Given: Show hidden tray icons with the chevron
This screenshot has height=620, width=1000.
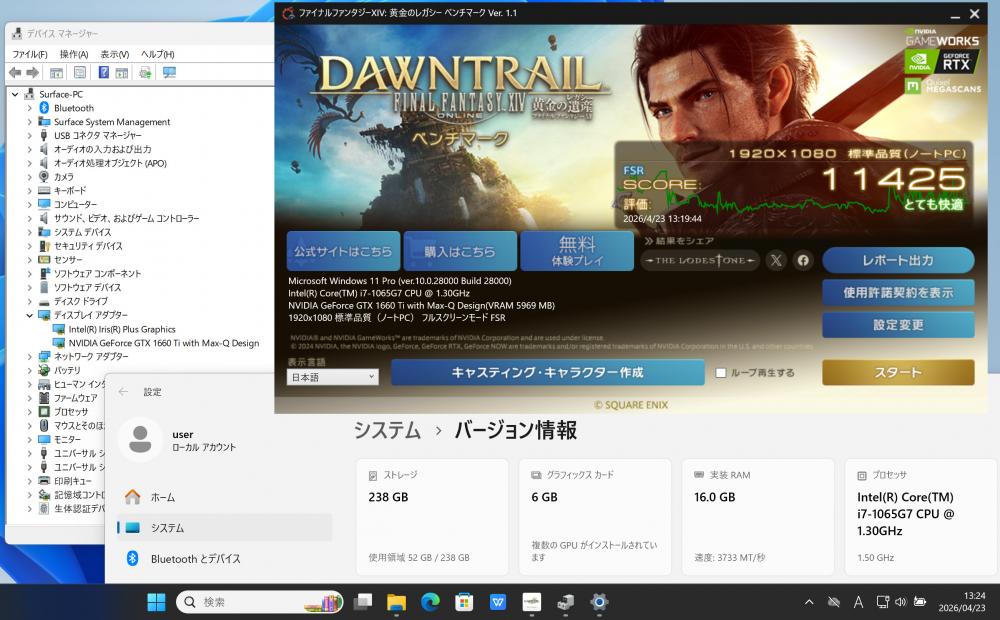Looking at the screenshot, I should [809, 602].
